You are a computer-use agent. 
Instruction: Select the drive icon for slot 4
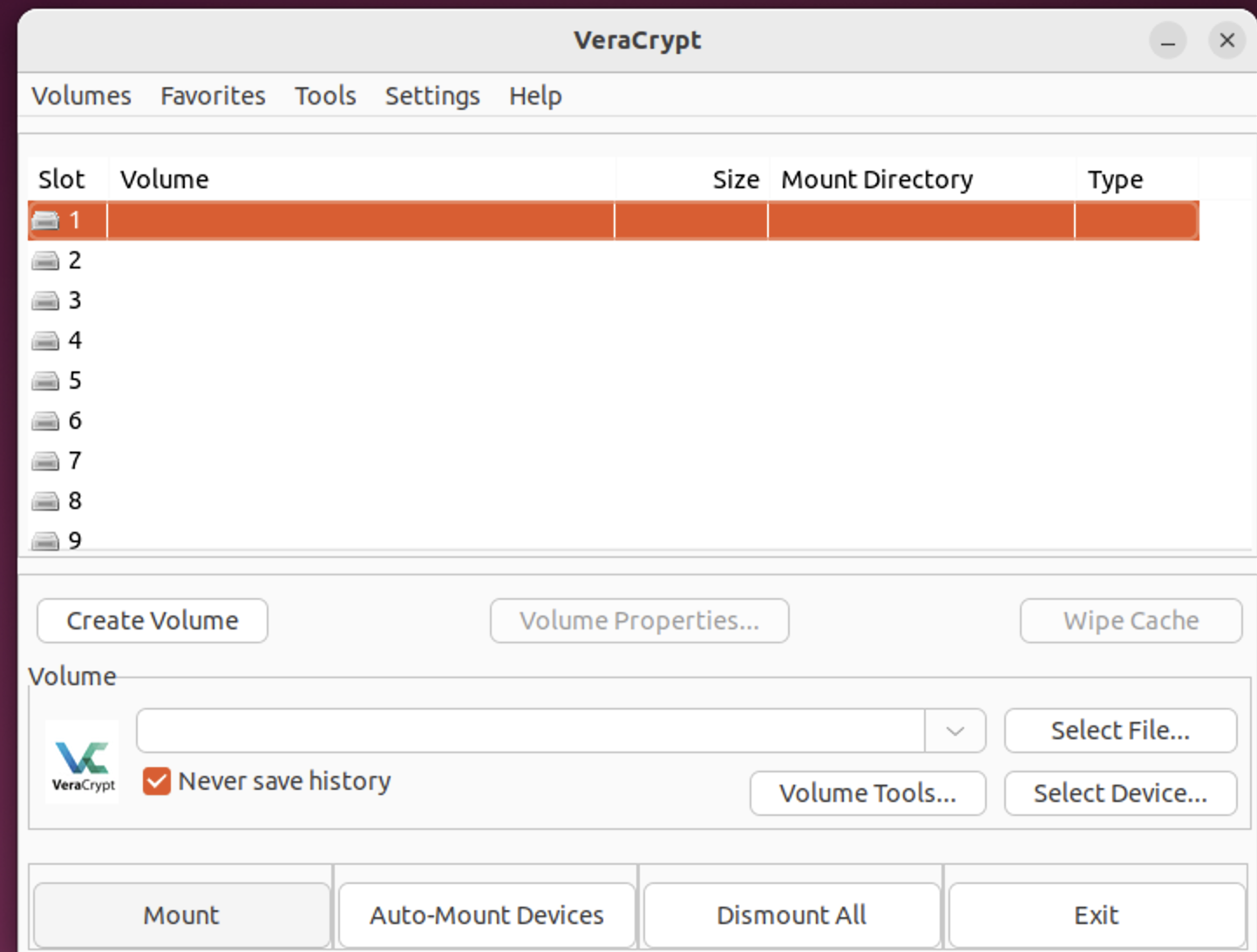45,341
